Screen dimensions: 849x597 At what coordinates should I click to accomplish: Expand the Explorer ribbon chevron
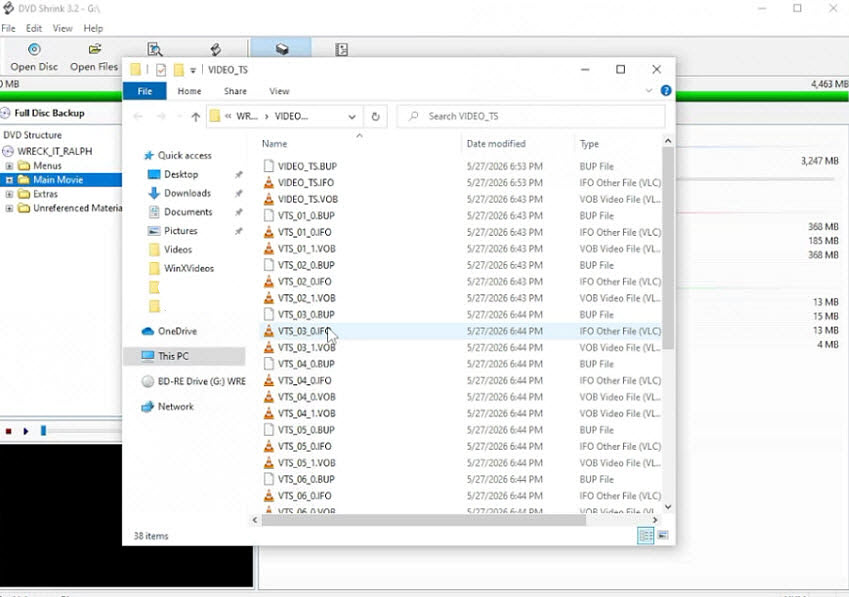pyautogui.click(x=649, y=90)
